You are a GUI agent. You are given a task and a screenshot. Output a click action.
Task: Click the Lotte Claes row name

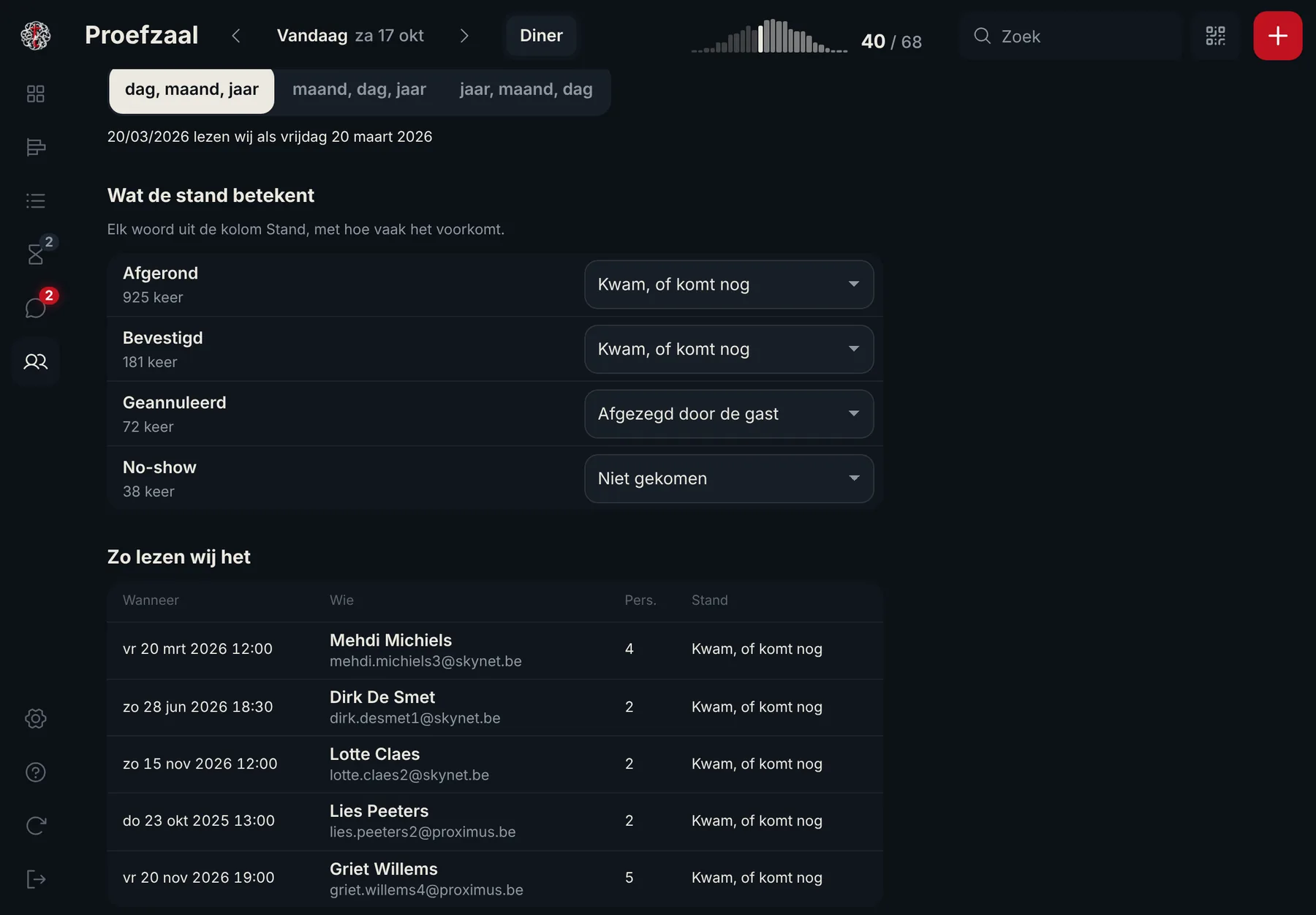[x=374, y=754]
